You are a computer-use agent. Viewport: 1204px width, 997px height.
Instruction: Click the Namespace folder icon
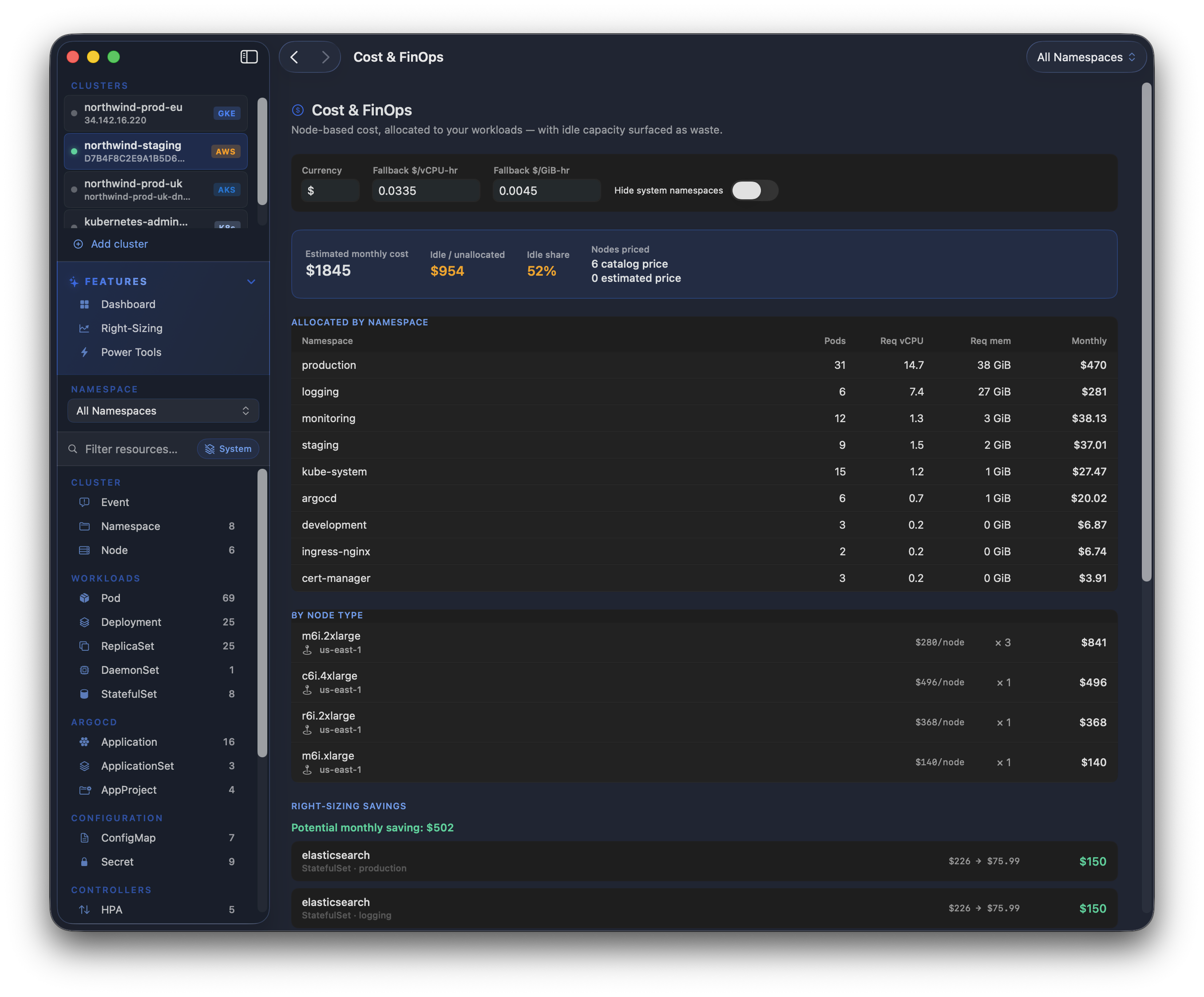coord(84,526)
